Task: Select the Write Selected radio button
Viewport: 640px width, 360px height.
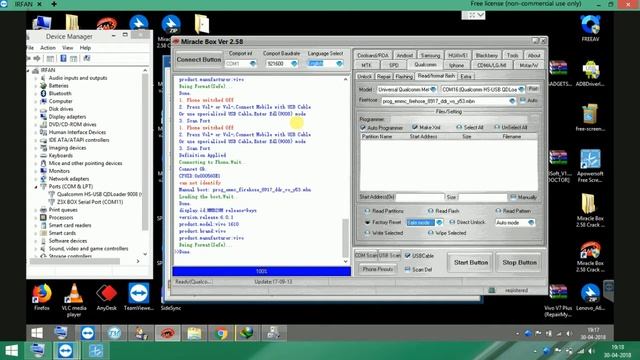Action: (367, 233)
